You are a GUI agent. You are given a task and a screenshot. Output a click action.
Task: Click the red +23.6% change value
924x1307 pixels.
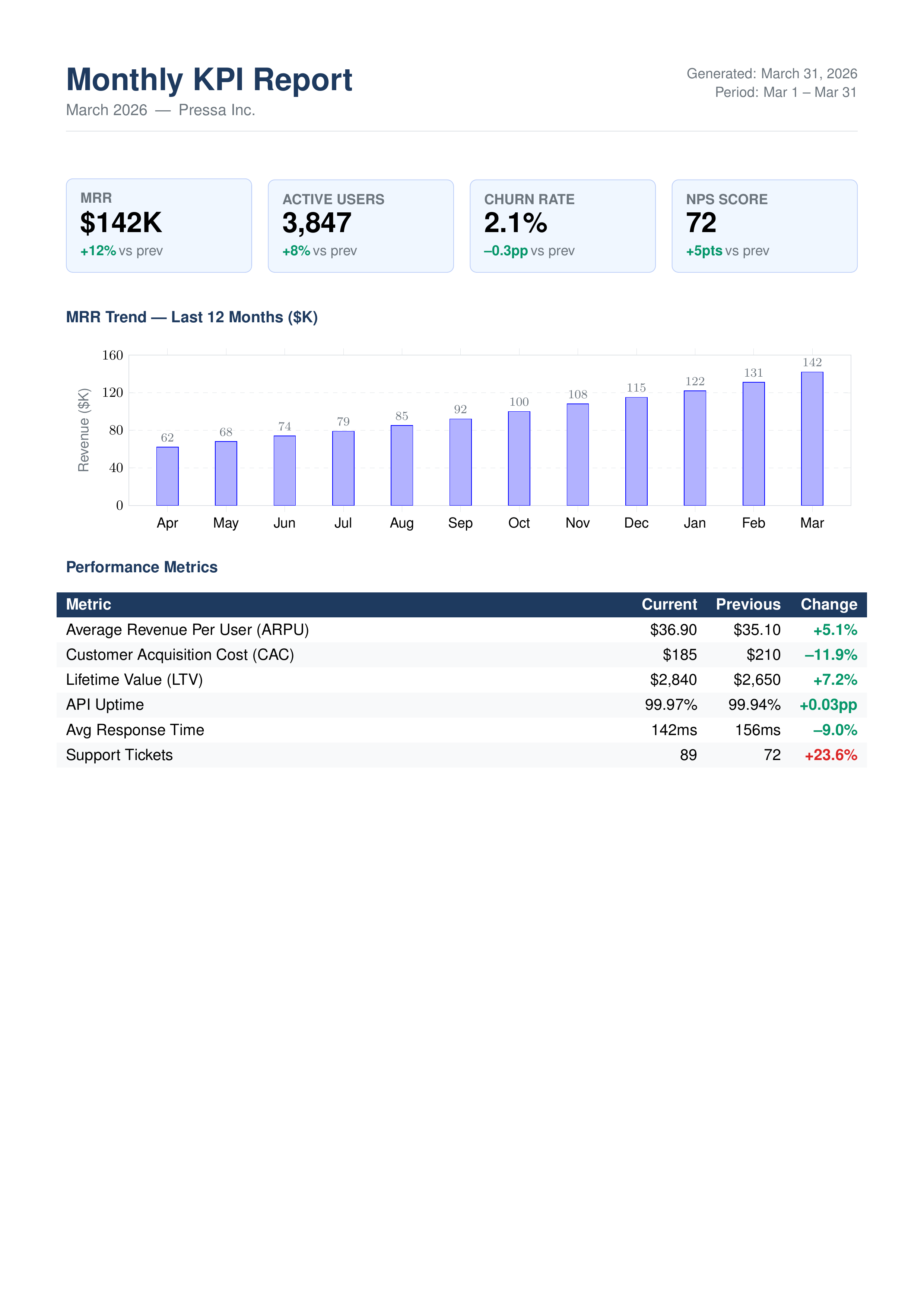pyautogui.click(x=831, y=755)
